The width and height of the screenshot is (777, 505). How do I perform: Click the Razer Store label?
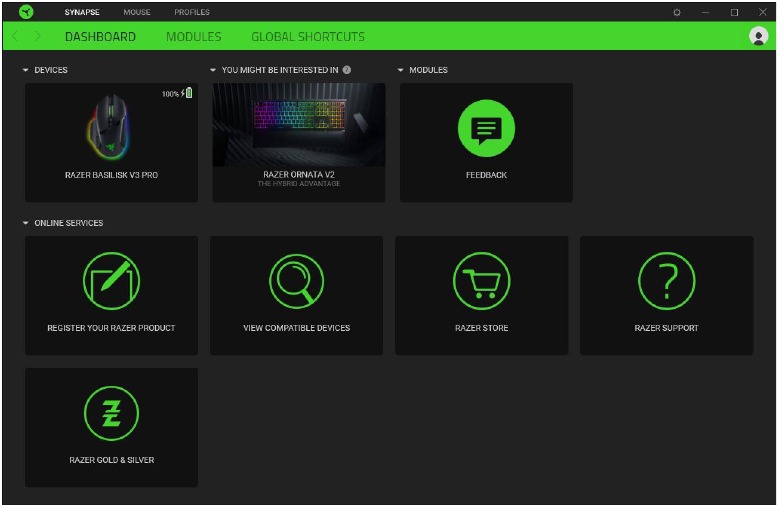pyautogui.click(x=482, y=328)
